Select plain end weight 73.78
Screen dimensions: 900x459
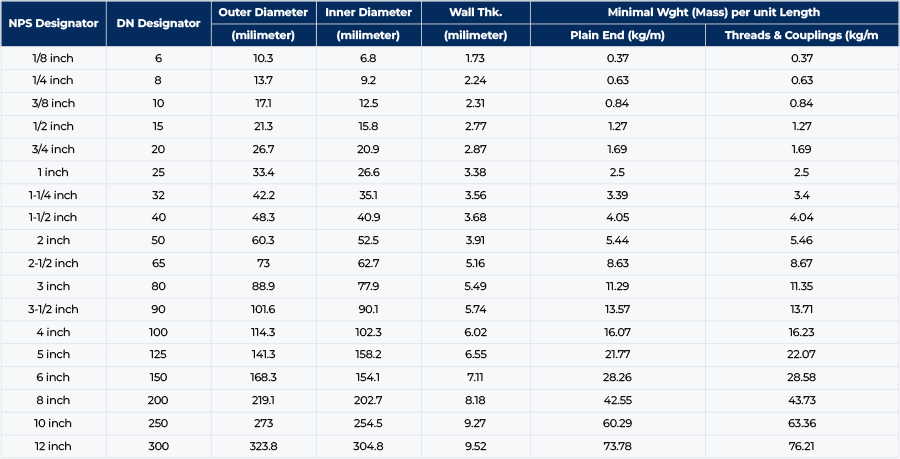[x=617, y=446]
